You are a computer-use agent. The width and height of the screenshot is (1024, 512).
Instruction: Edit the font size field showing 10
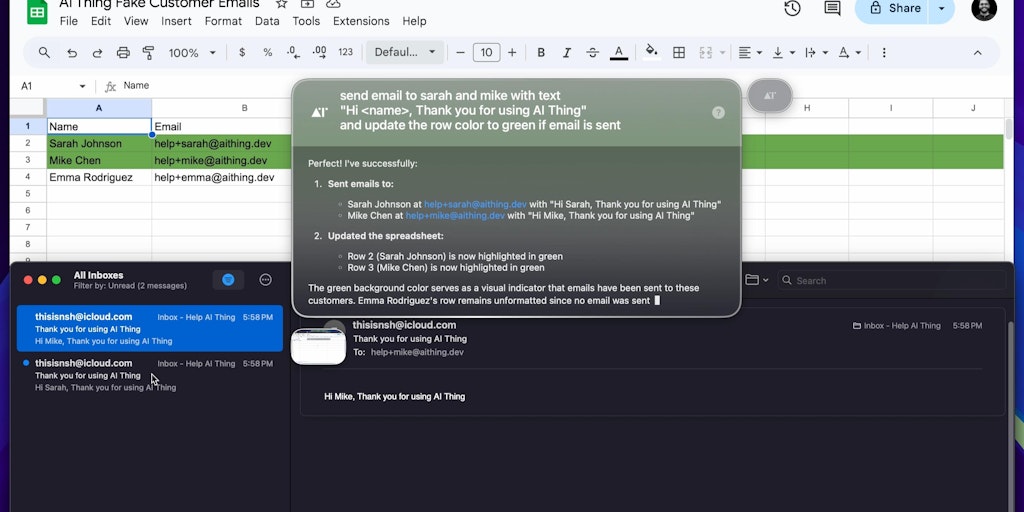[x=487, y=53]
